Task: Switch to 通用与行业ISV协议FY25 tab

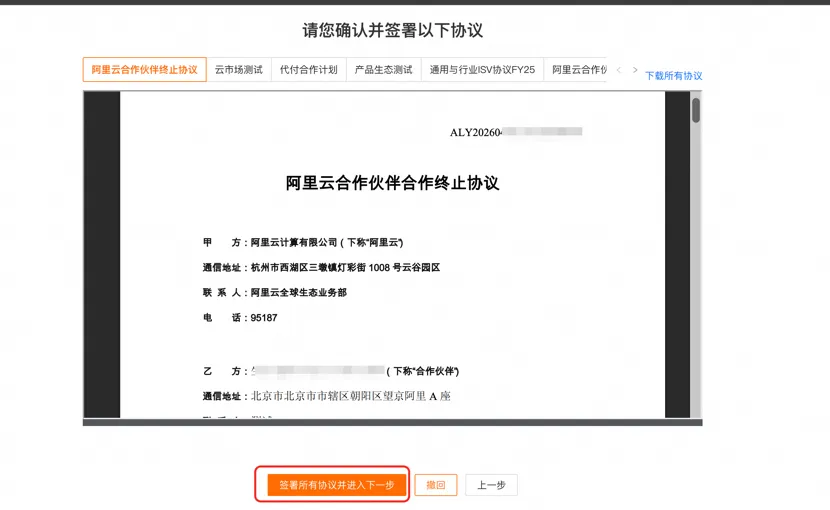Action: pos(482,69)
